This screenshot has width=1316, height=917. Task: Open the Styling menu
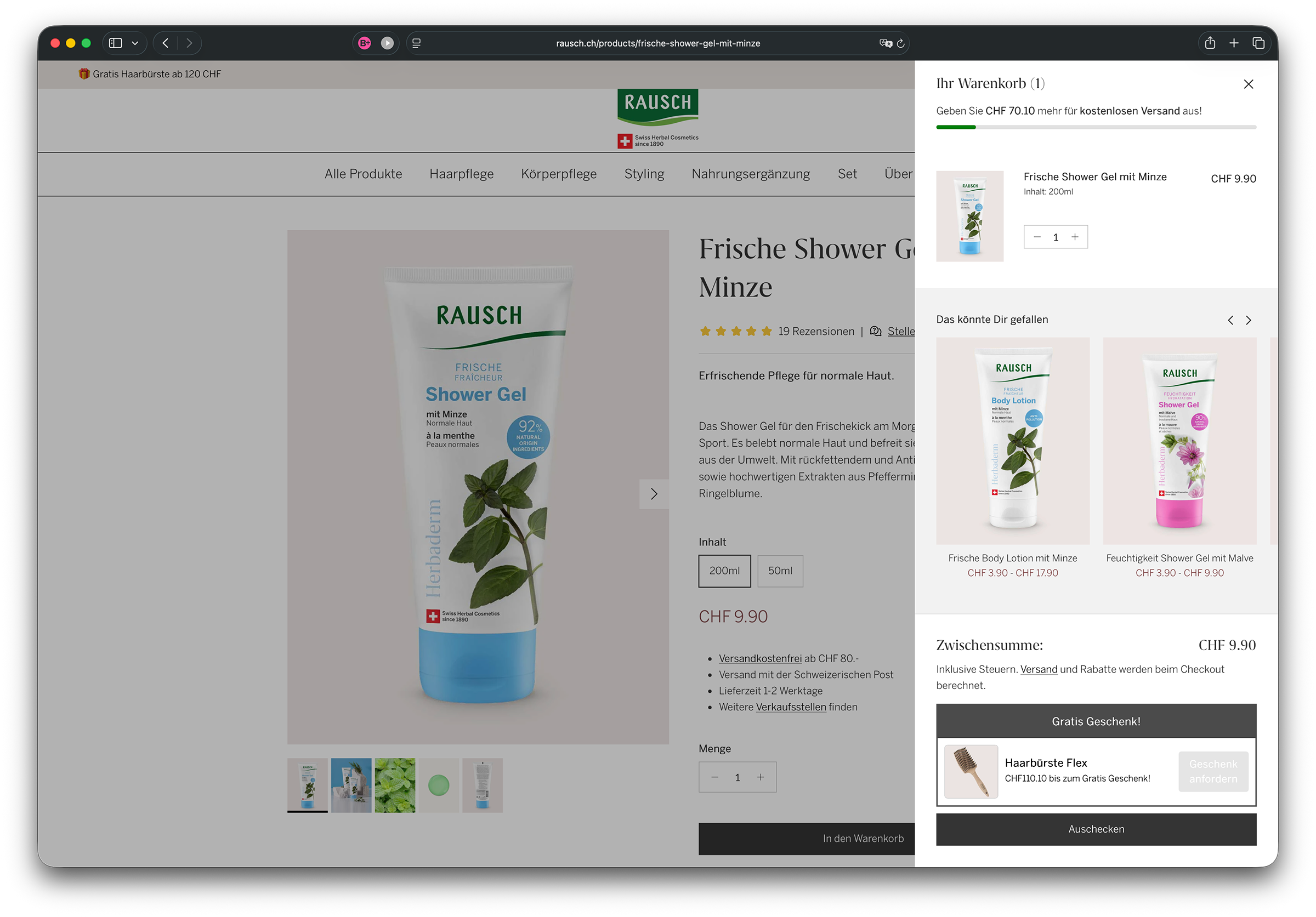(x=644, y=174)
